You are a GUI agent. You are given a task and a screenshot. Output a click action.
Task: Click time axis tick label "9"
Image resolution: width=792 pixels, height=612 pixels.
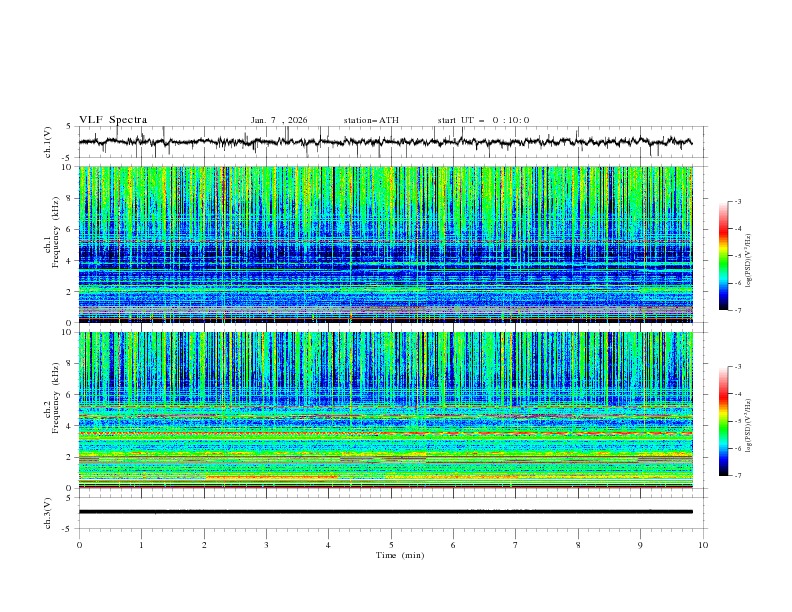pos(640,545)
